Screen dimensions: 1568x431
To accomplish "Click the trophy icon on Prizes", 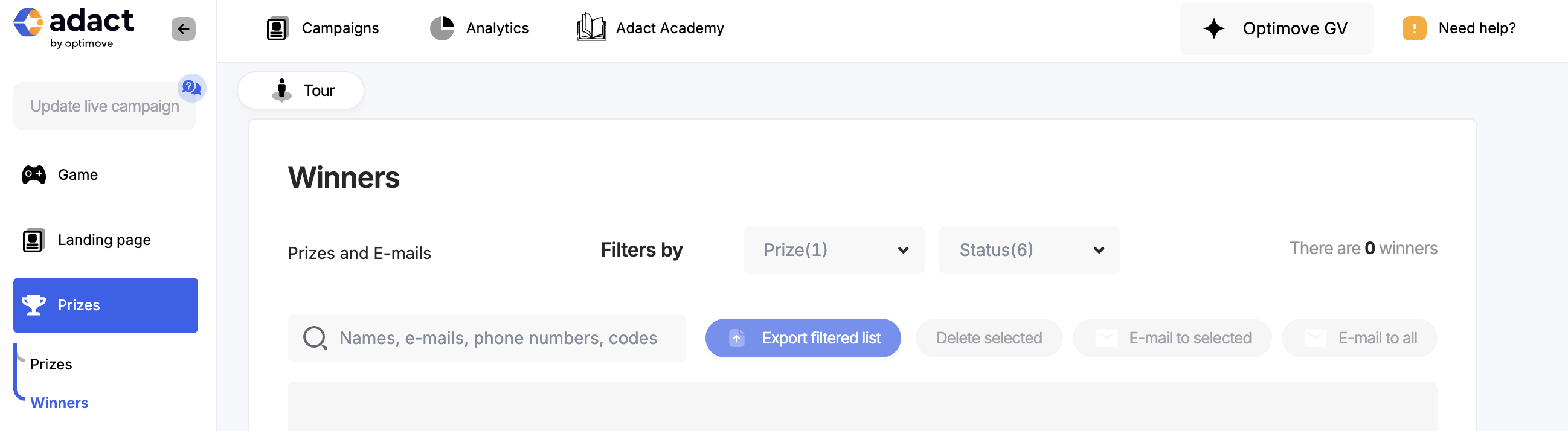I will pyautogui.click(x=34, y=304).
